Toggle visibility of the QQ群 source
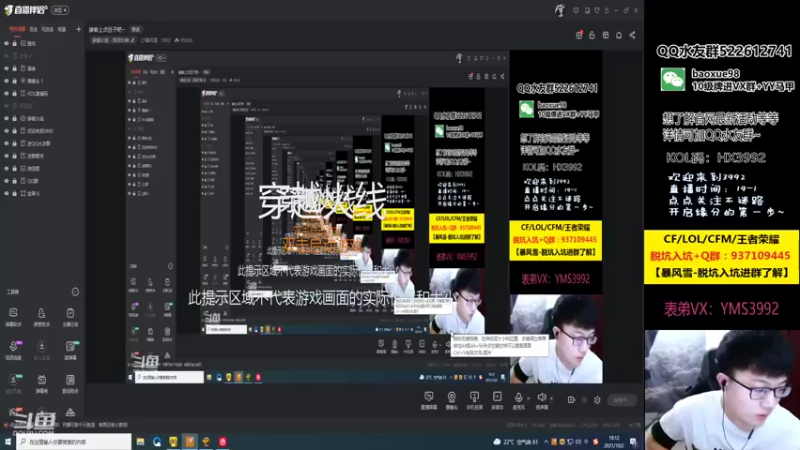The image size is (800, 450). 7,181
